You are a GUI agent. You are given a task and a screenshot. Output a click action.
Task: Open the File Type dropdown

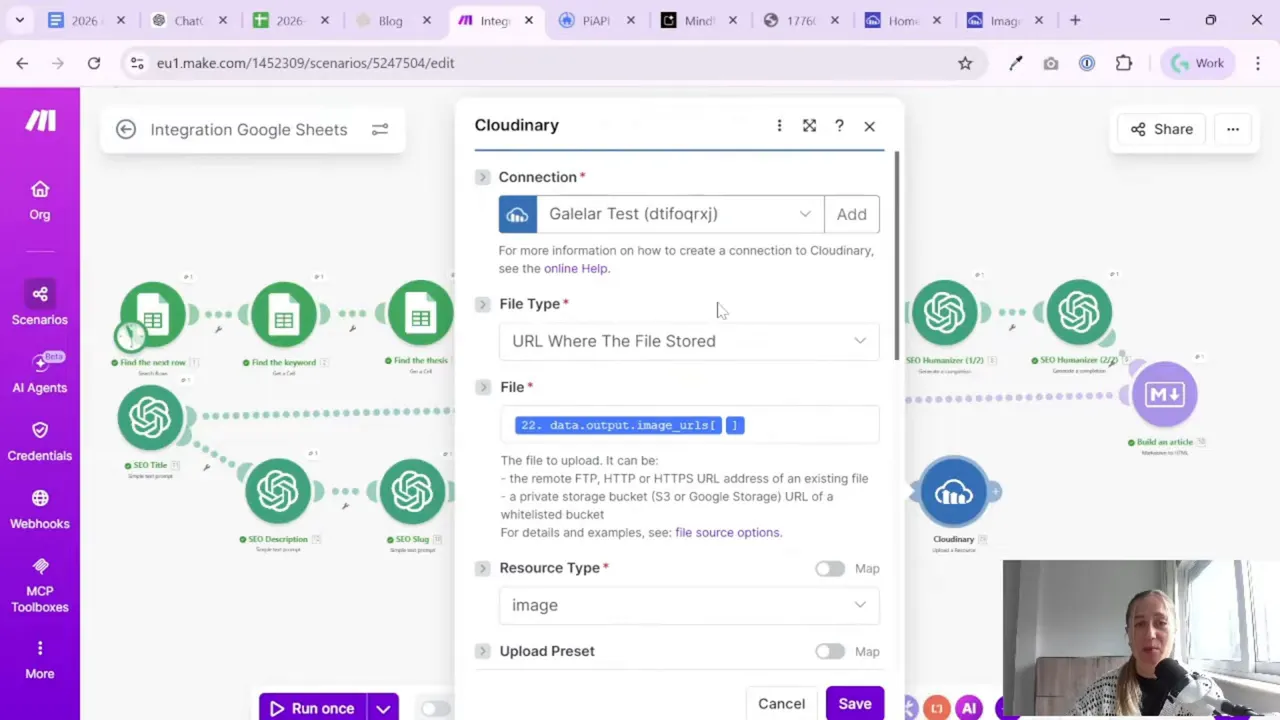click(x=689, y=341)
